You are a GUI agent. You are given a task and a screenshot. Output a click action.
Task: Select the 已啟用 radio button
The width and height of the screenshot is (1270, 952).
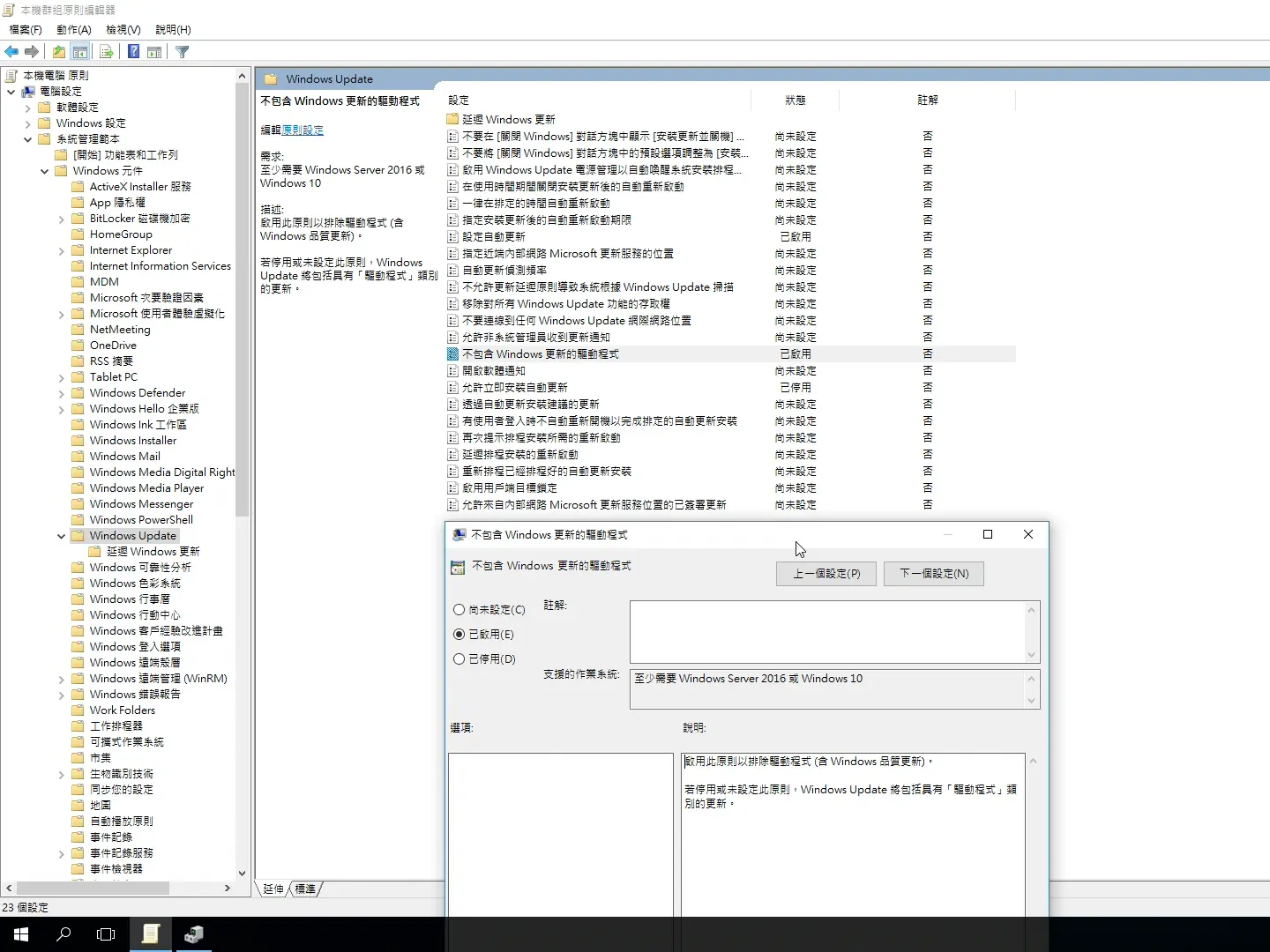pyautogui.click(x=459, y=635)
